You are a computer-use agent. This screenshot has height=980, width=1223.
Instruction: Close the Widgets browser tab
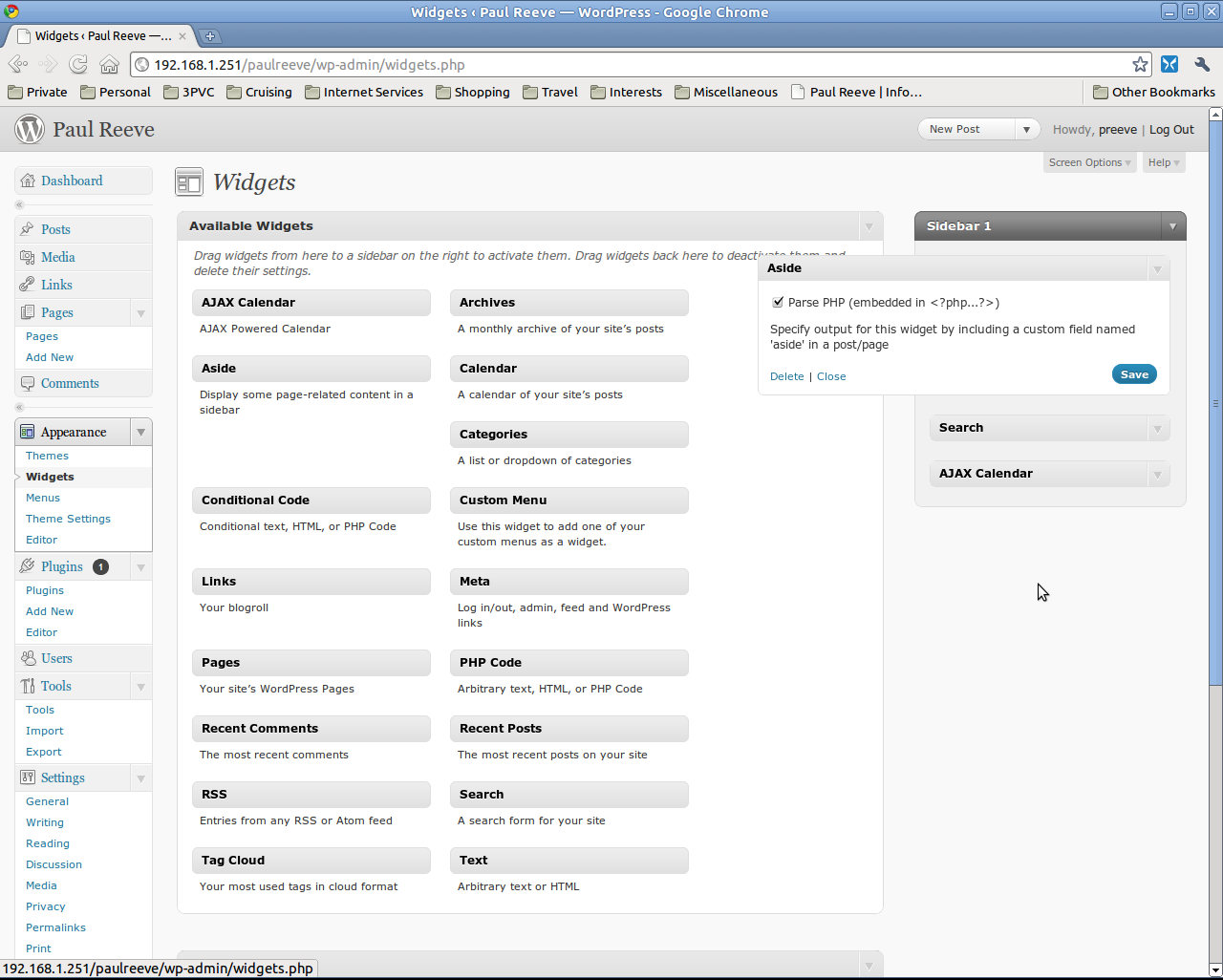tap(182, 36)
